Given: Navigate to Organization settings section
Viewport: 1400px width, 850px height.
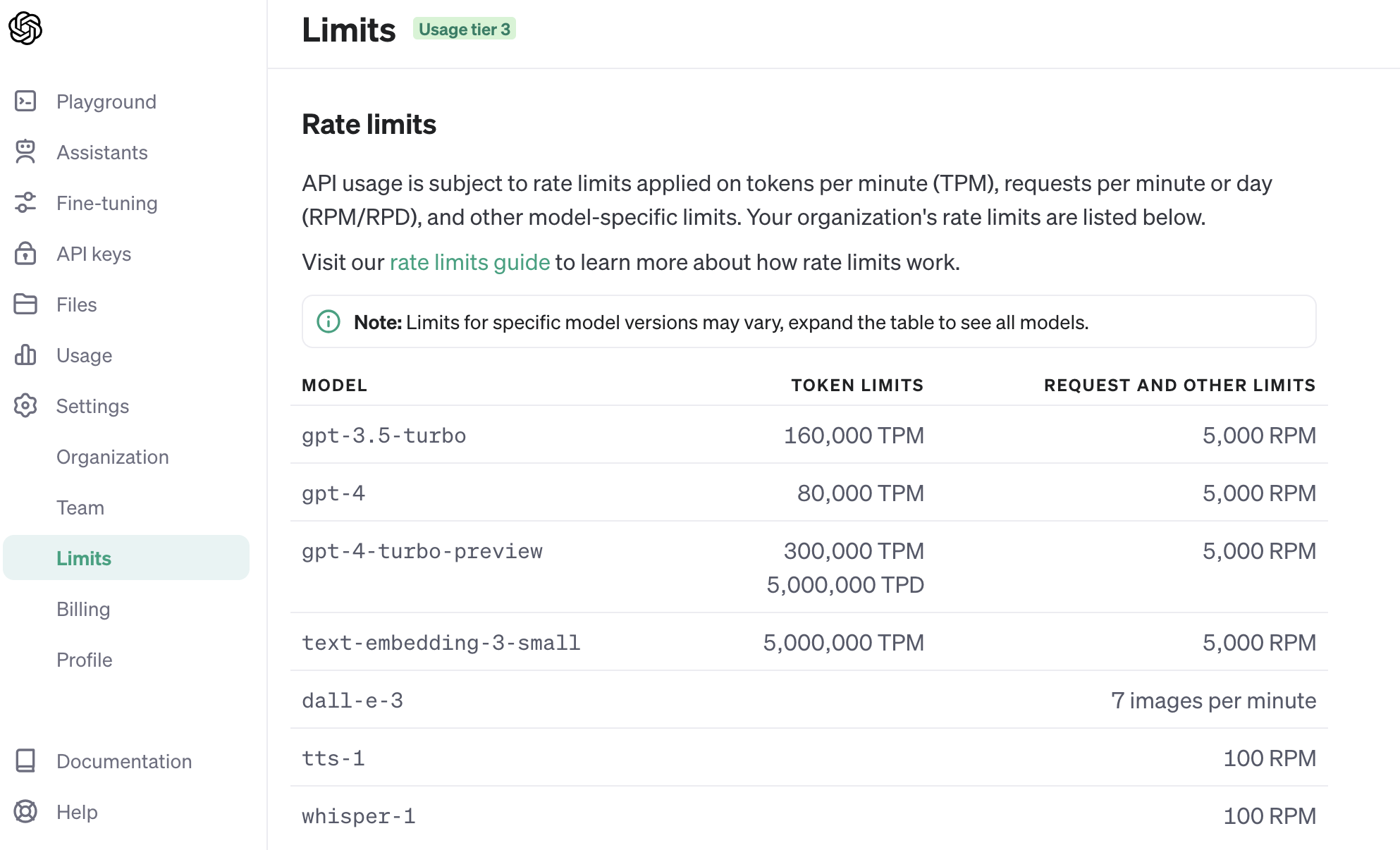Looking at the screenshot, I should click(113, 457).
